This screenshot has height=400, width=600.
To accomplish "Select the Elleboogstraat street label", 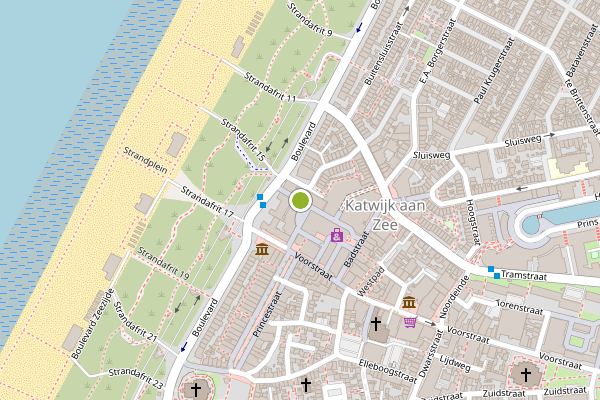I will (388, 371).
